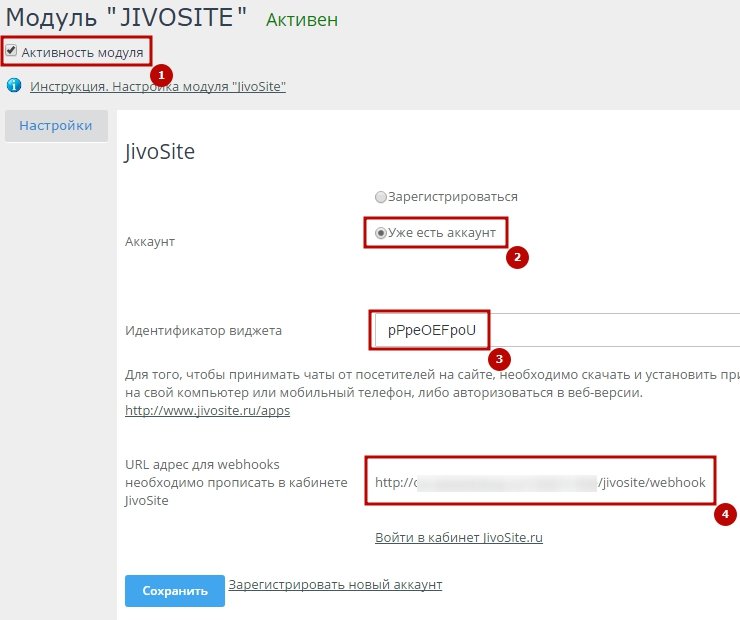Click the blue info icon
Screen dimensions: 740x620
pyautogui.click(x=14, y=85)
